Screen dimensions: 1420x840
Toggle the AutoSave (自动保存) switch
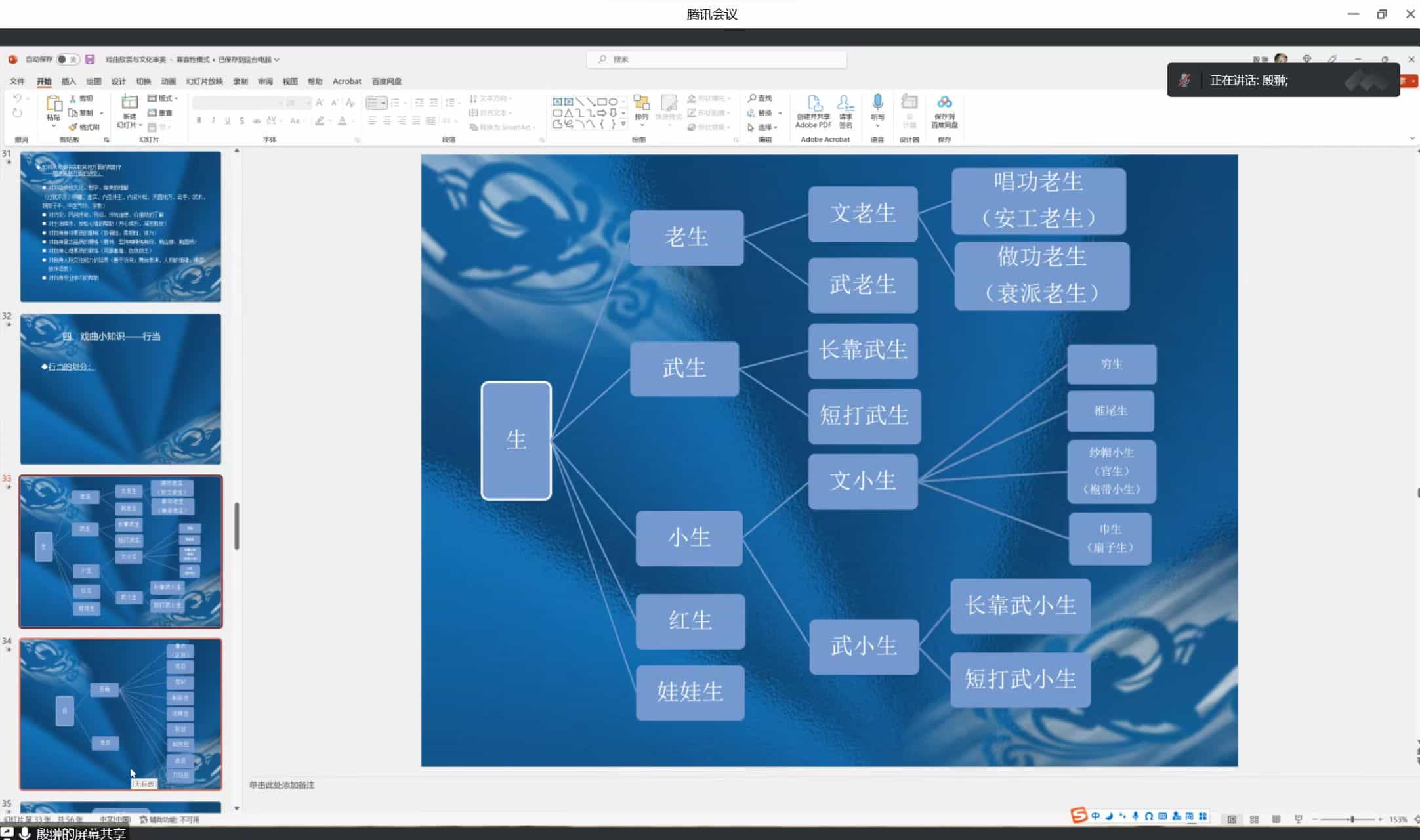tap(67, 59)
